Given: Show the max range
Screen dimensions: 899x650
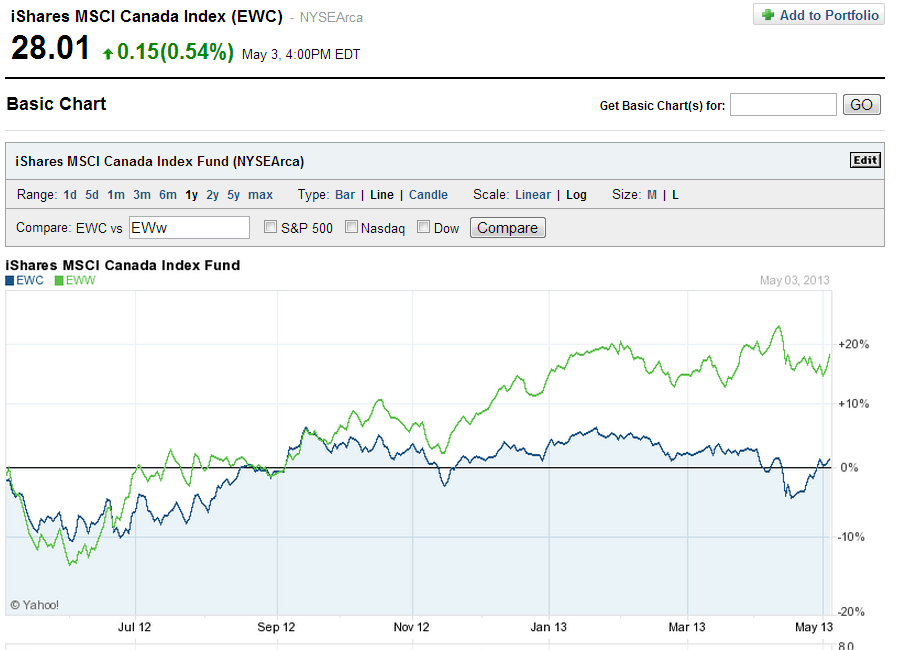Looking at the screenshot, I should point(260,195).
